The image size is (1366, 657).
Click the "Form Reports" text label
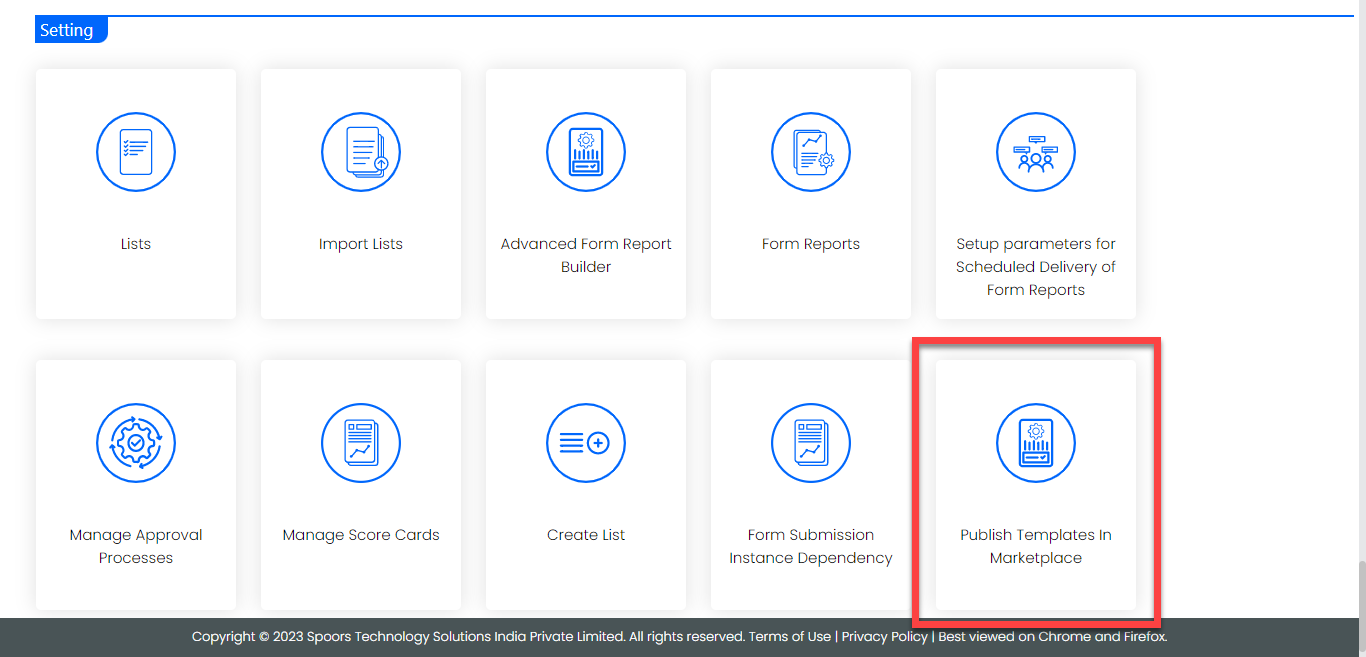pos(811,244)
